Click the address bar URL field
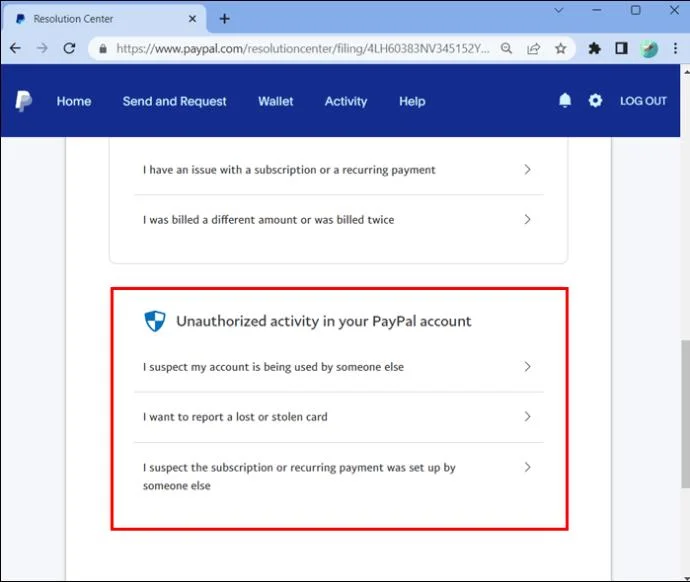The height and width of the screenshot is (582, 690). click(303, 48)
